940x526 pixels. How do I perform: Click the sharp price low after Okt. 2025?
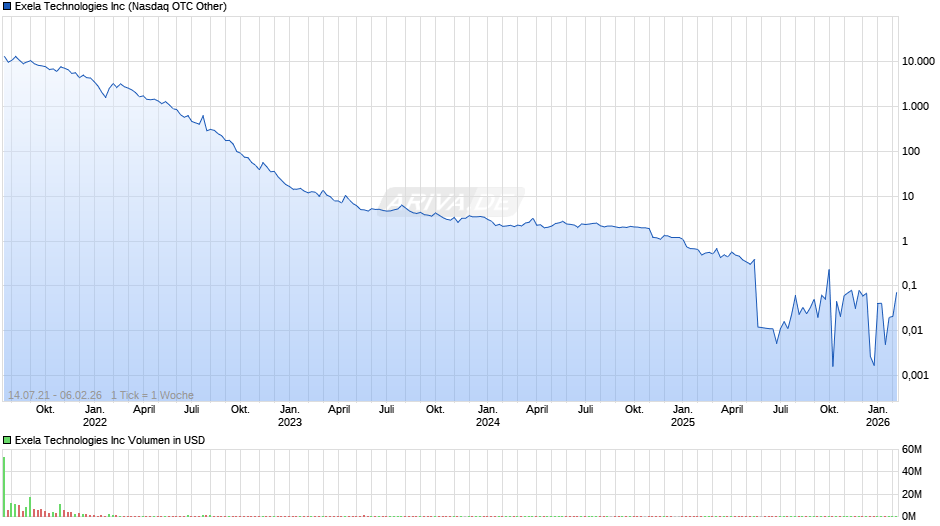833,366
